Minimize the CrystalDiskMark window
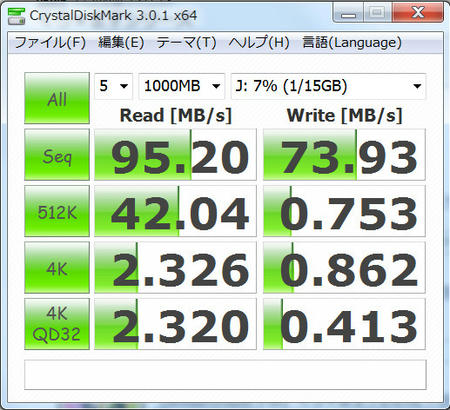The image size is (450, 410). (348, 13)
